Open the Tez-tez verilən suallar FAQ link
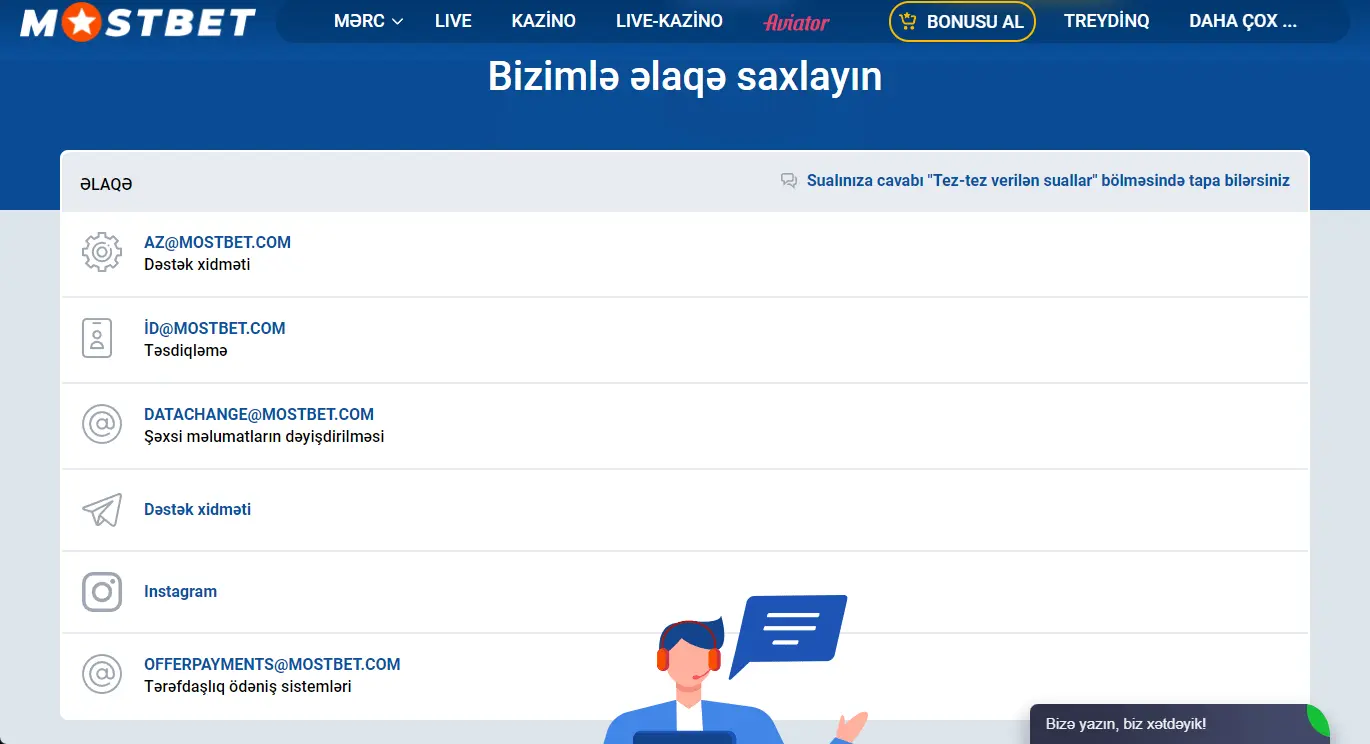This screenshot has height=744, width=1370. [1048, 181]
